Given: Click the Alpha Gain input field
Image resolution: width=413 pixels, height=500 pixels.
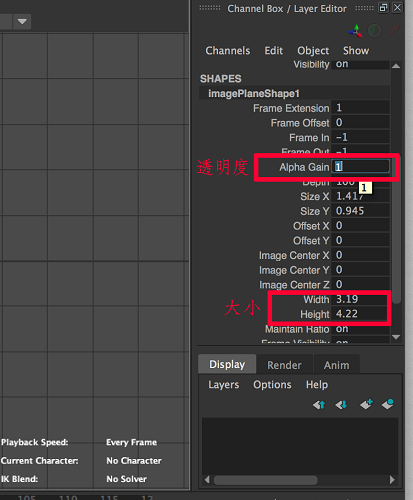Looking at the screenshot, I should [360, 167].
